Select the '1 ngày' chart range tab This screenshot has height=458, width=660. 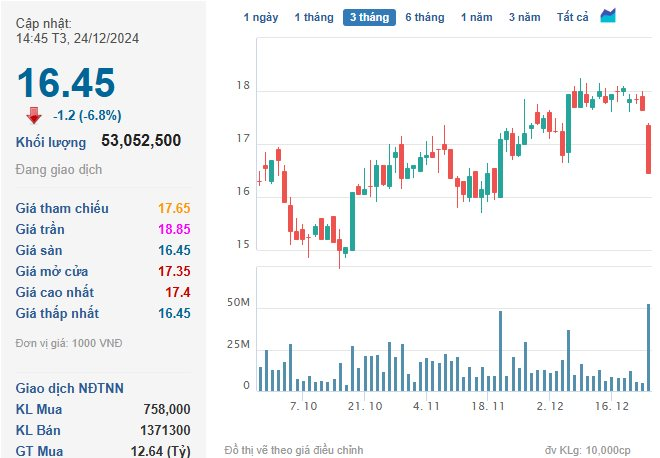point(261,17)
